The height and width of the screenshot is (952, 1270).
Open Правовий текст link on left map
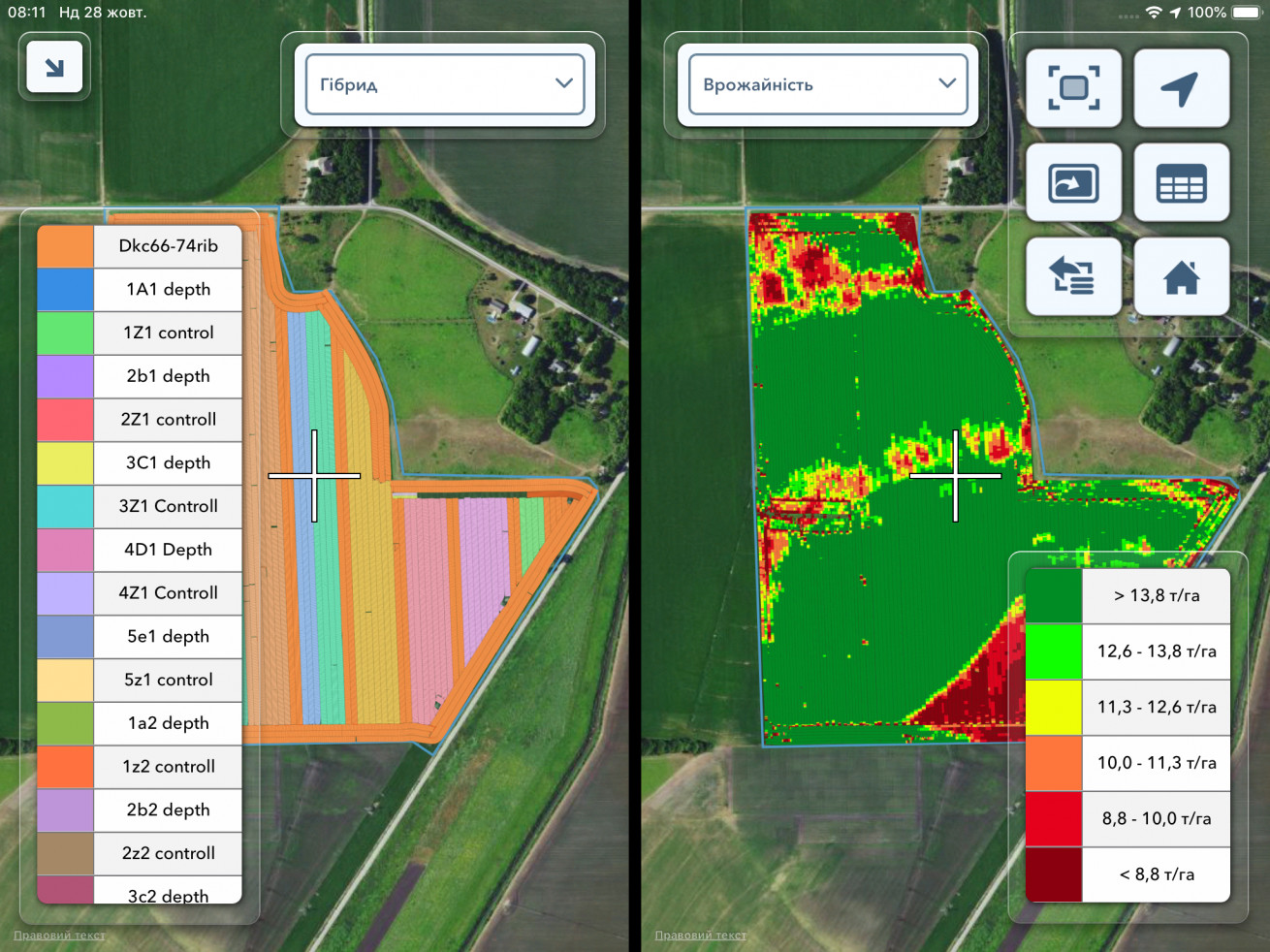click(59, 936)
